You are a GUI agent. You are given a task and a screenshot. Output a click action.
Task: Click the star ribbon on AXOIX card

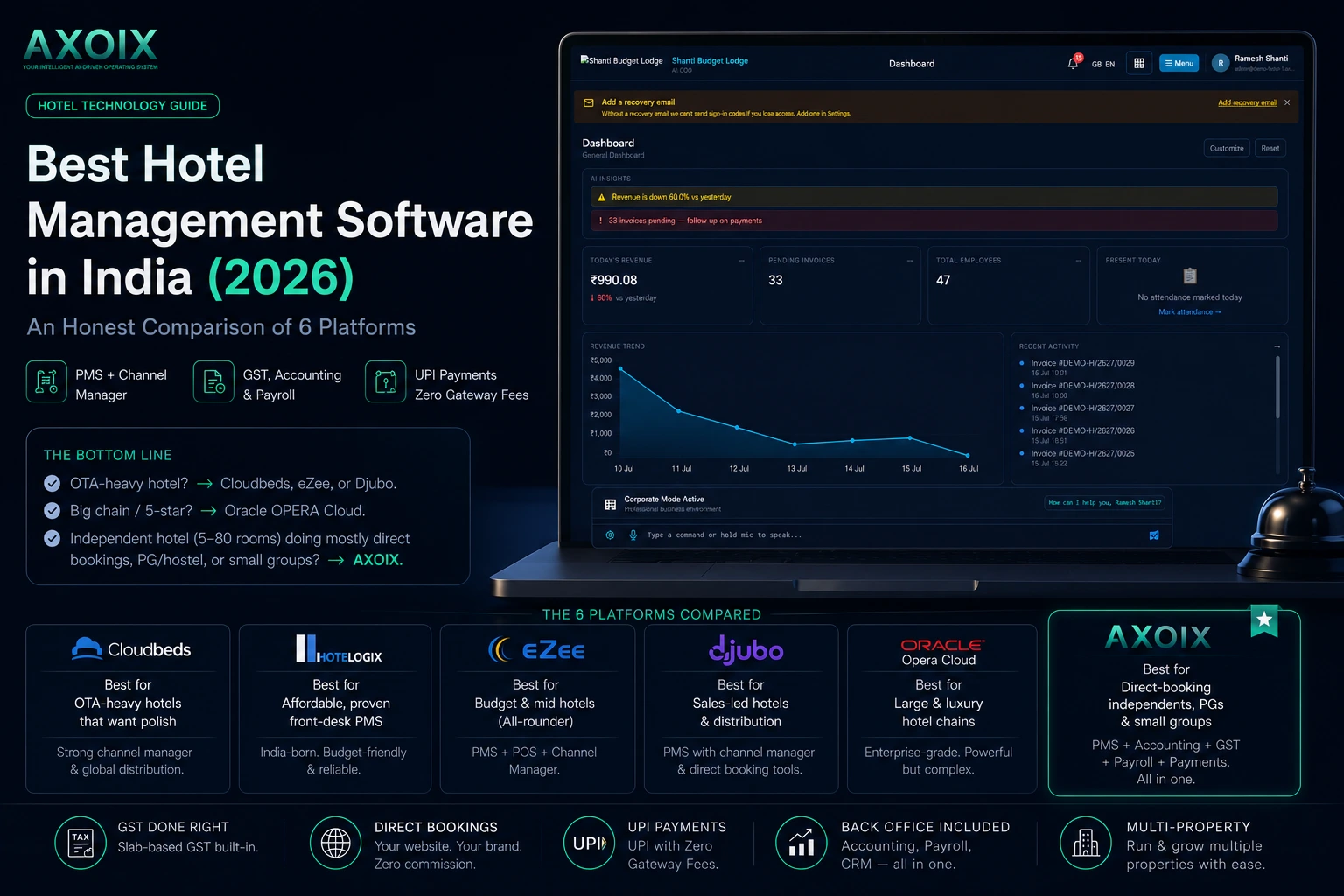tap(1264, 620)
